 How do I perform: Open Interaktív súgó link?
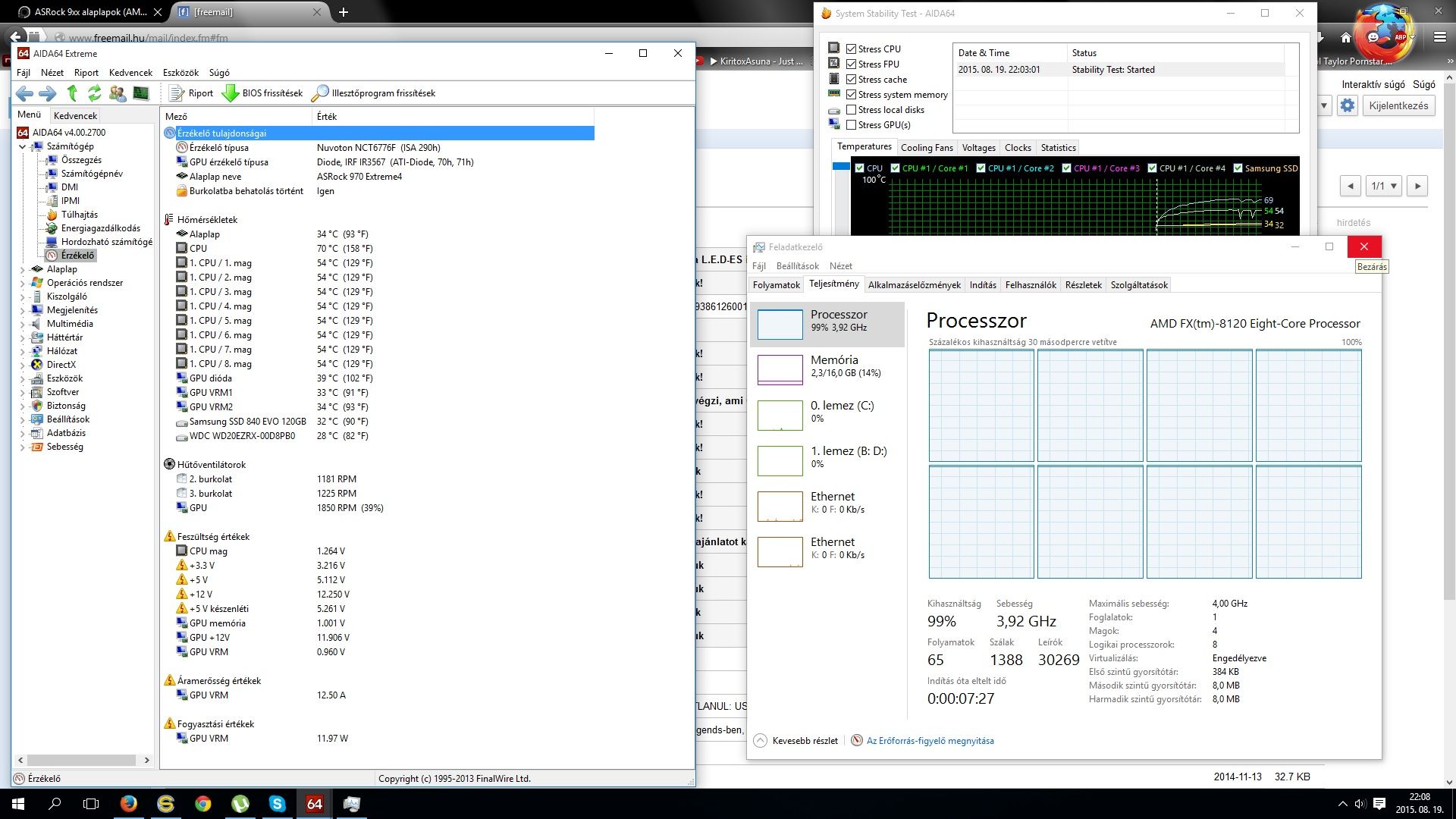pyautogui.click(x=1373, y=84)
